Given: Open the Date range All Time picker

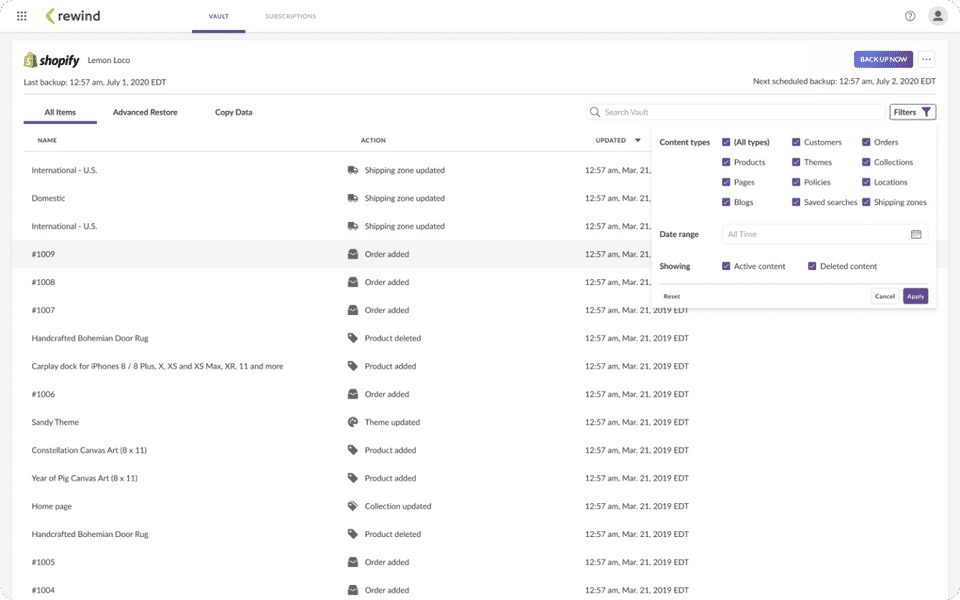Looking at the screenshot, I should click(x=825, y=234).
